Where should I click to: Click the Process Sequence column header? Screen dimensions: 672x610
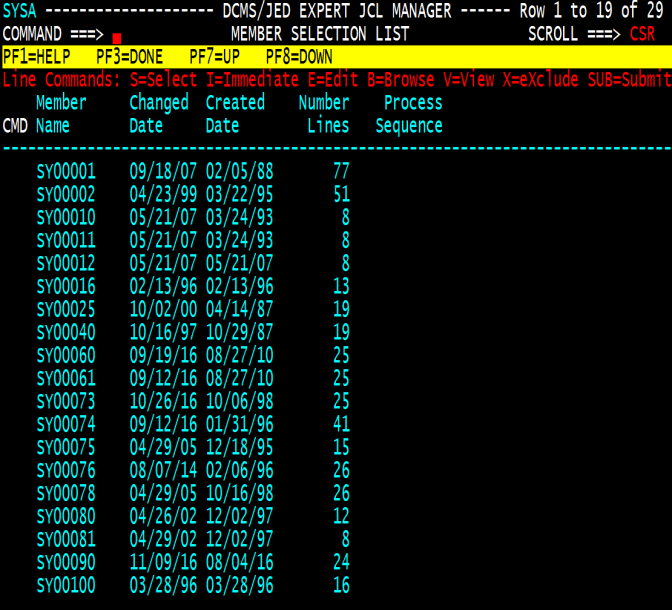point(409,114)
